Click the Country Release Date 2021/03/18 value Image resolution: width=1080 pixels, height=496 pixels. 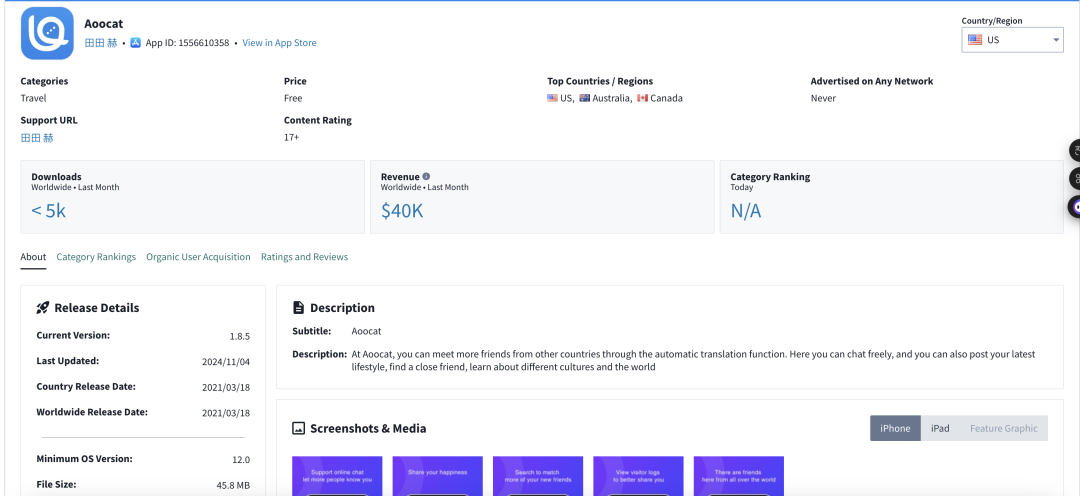tap(226, 387)
